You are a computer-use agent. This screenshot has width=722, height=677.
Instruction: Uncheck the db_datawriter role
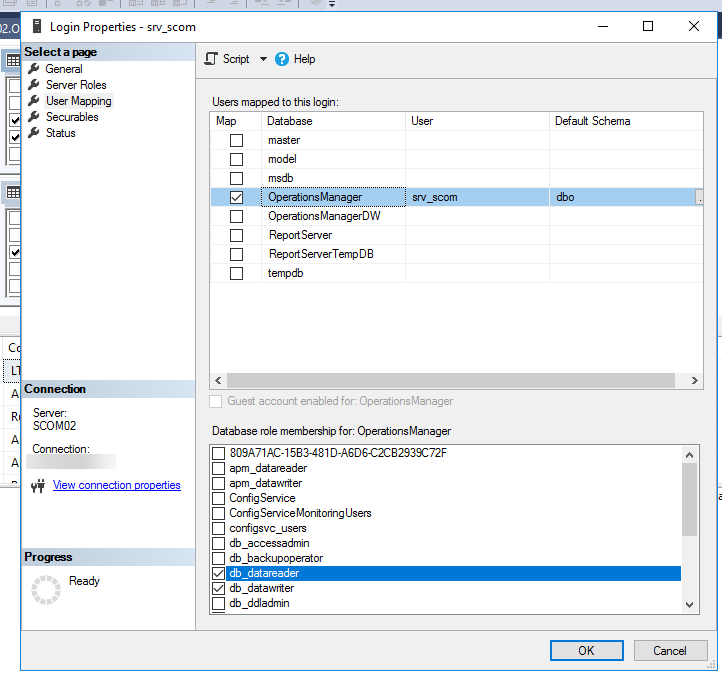pos(218,588)
